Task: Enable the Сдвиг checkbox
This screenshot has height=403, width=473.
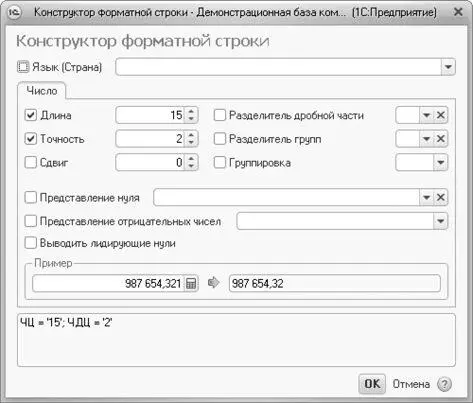Action: [31, 162]
